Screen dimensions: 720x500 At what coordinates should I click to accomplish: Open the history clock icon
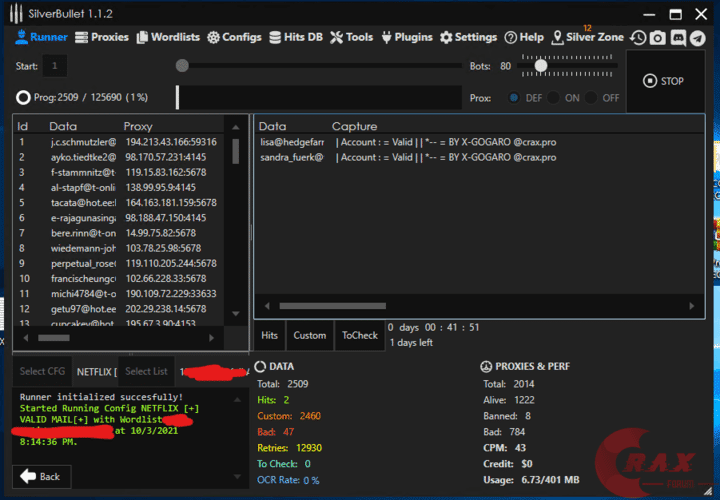coord(638,38)
